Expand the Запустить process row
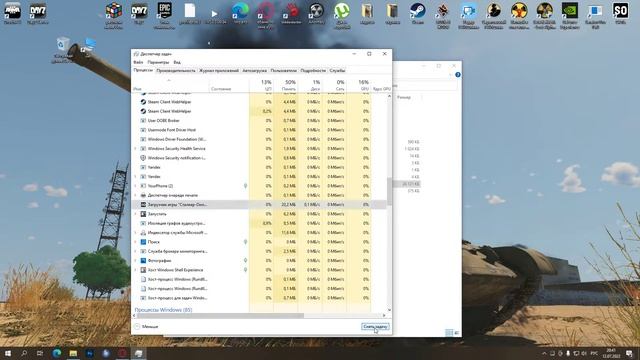Screen dimensions: 640x360 tap(136, 214)
